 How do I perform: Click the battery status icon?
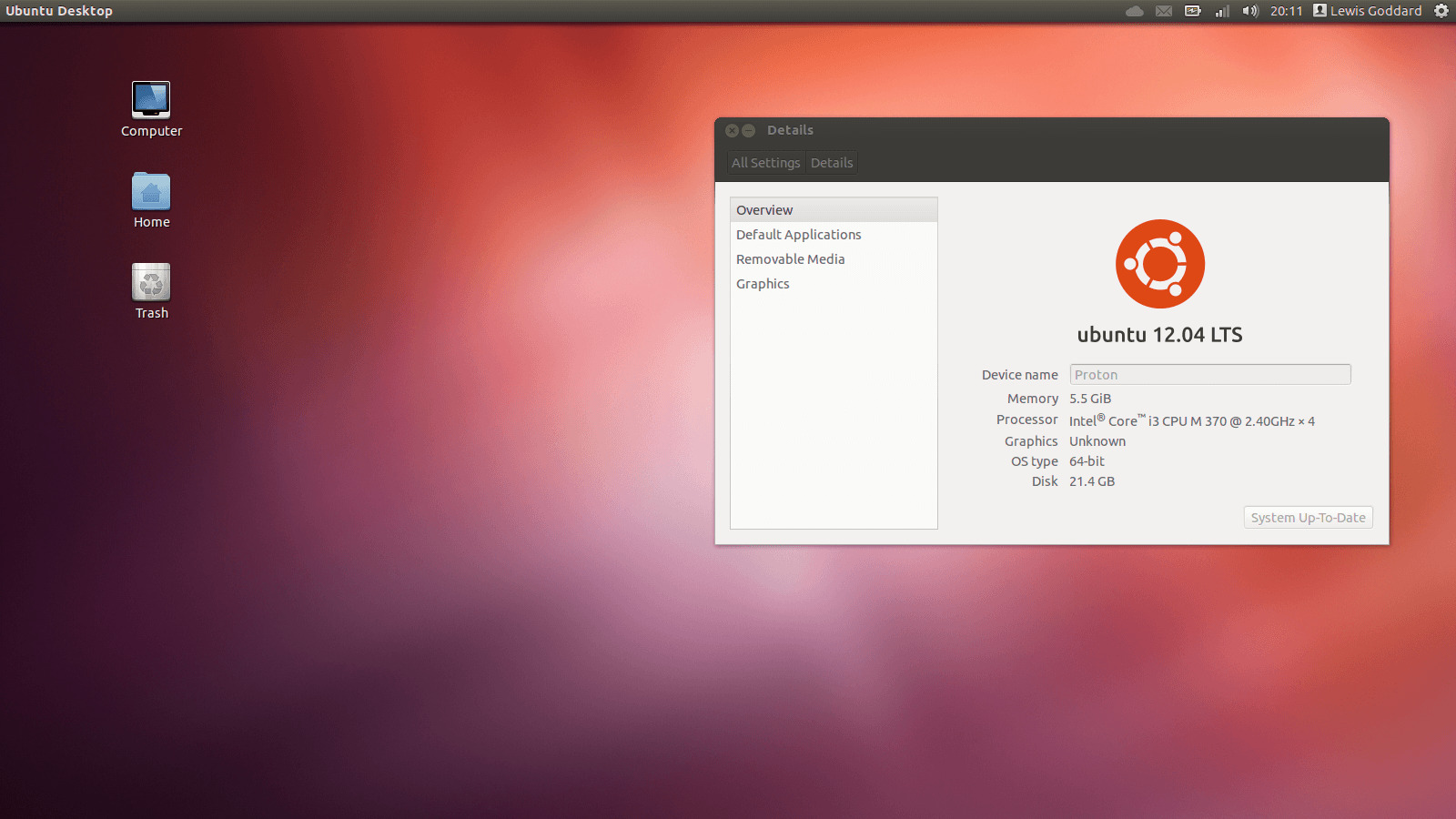(x=1192, y=11)
